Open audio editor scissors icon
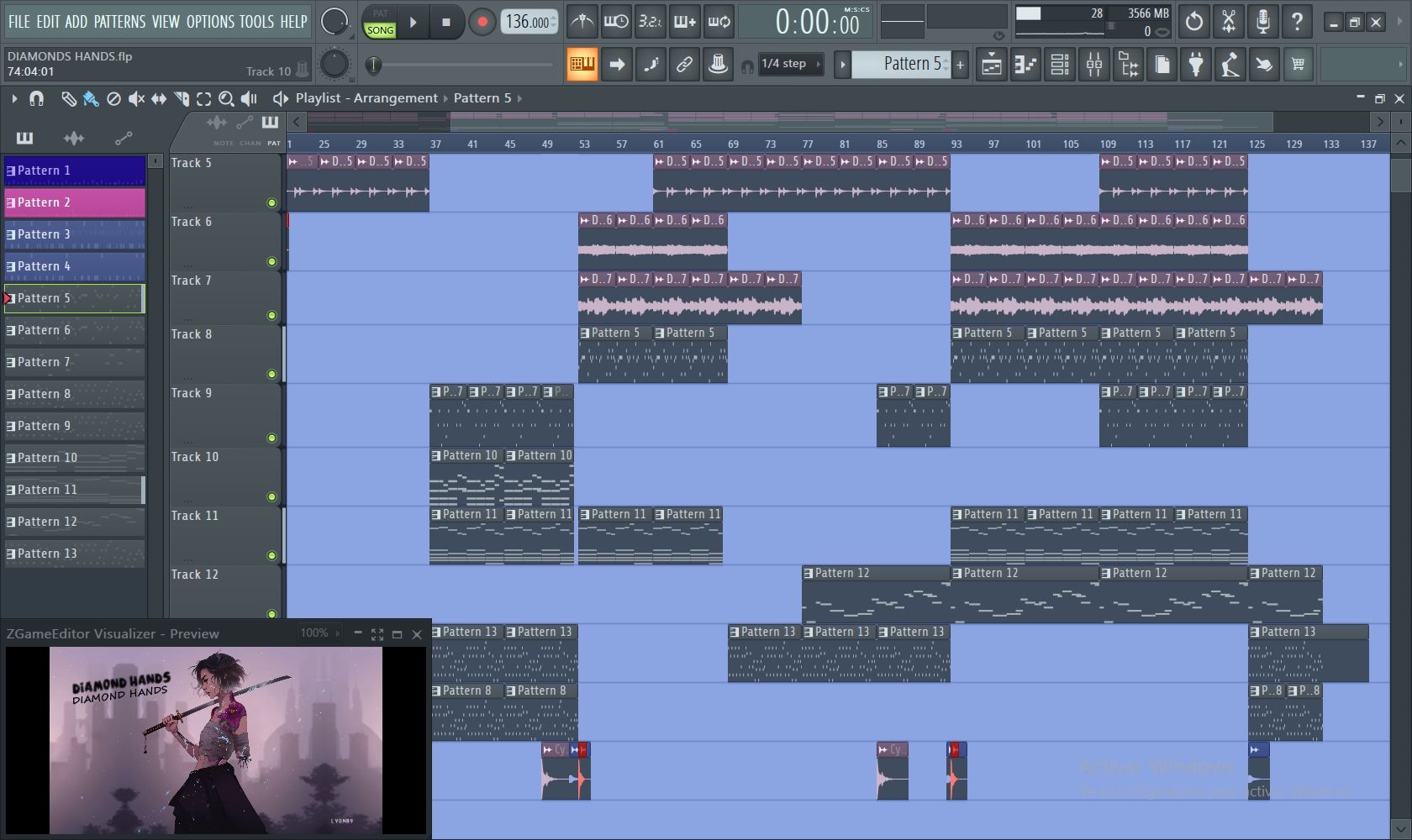The width and height of the screenshot is (1412, 840). coord(1229,22)
